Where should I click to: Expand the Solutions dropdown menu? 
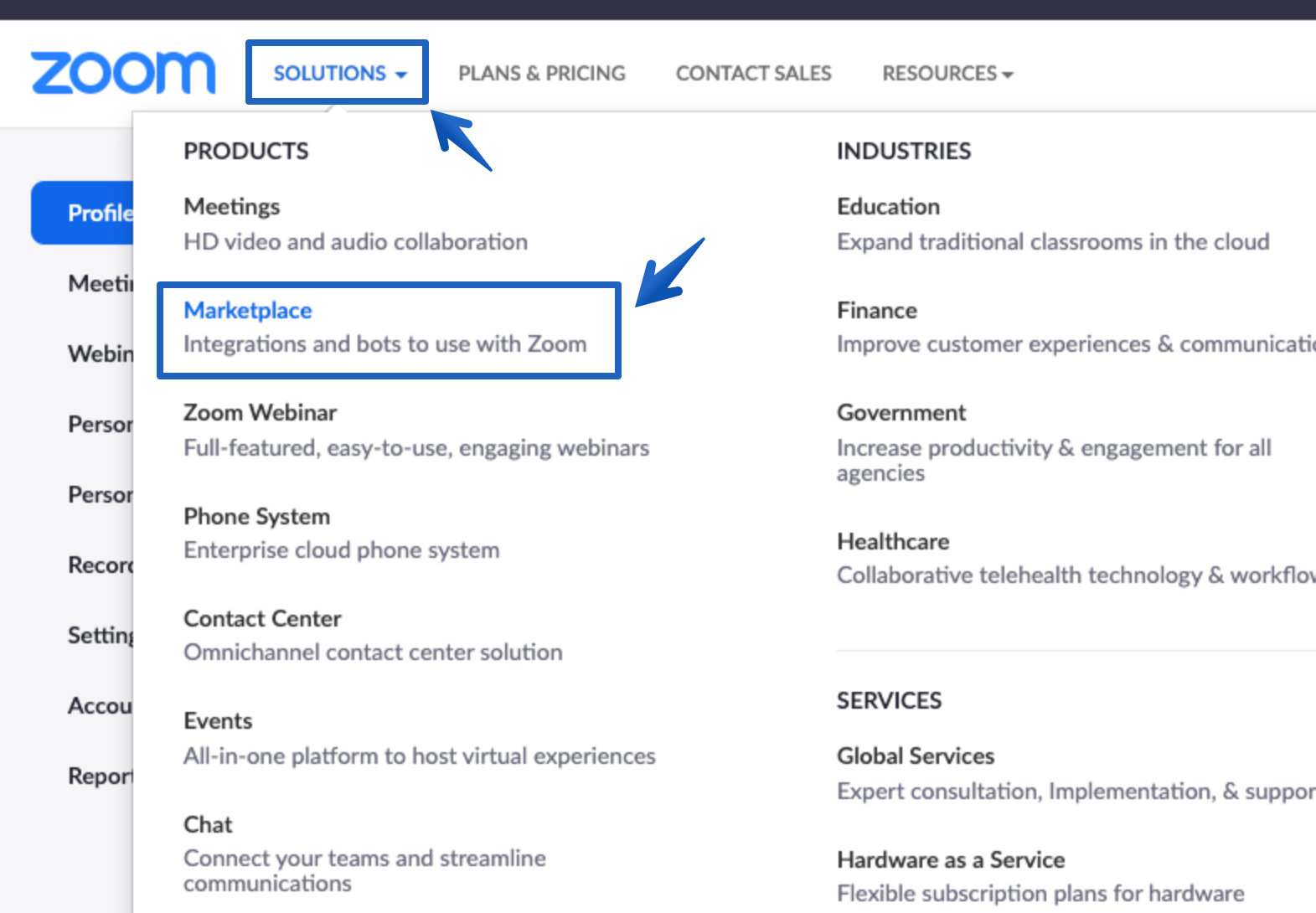point(338,74)
